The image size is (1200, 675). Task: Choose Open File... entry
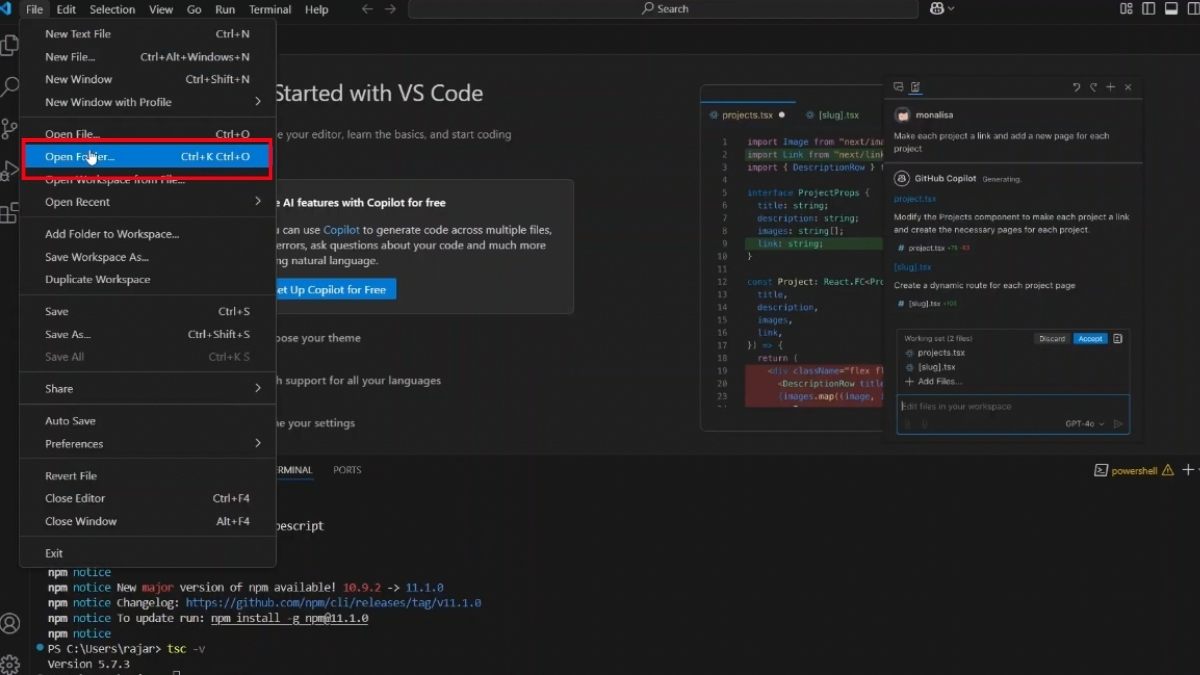pos(148,134)
